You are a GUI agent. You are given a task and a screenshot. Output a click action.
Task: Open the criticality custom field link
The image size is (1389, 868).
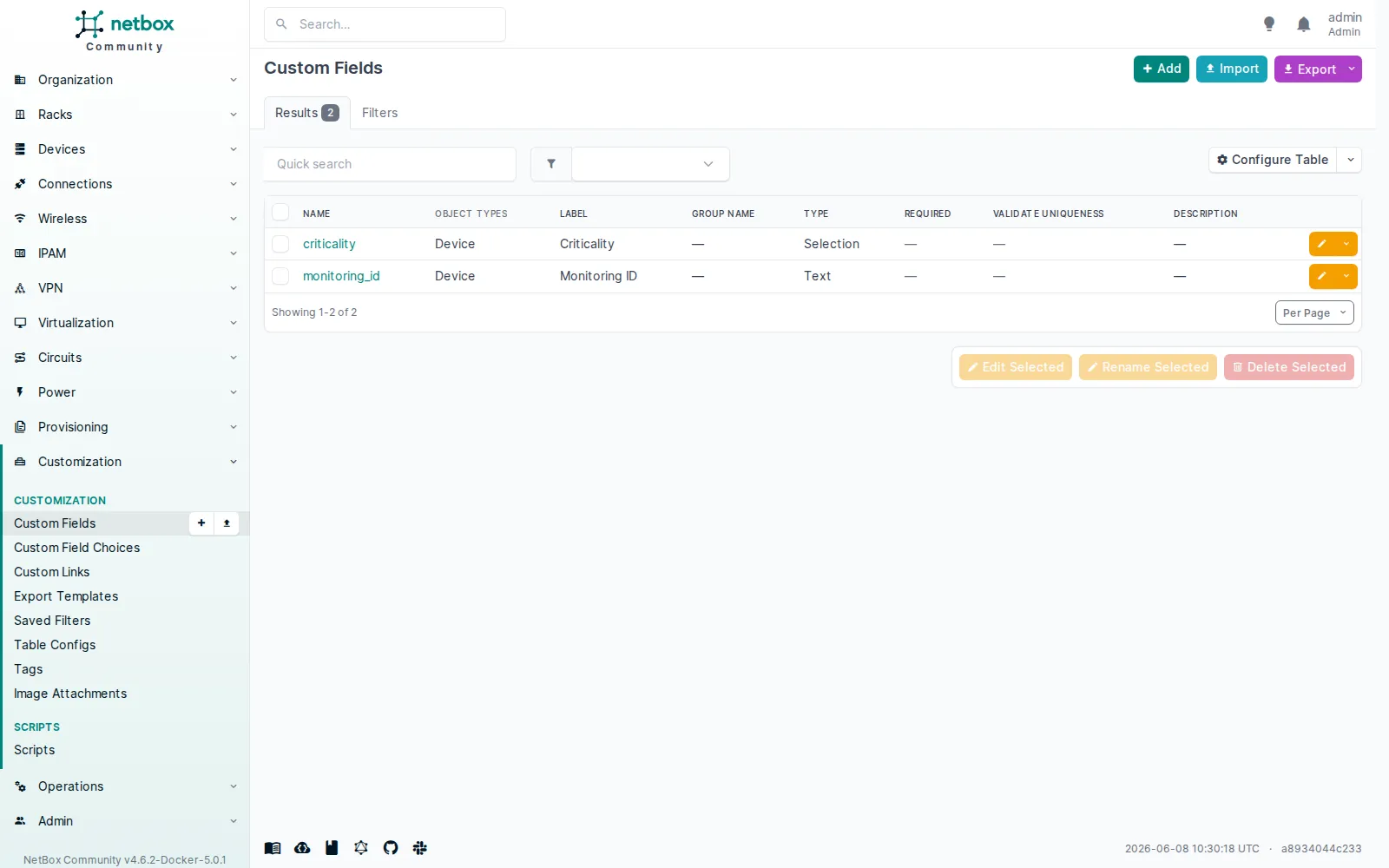tap(329, 244)
